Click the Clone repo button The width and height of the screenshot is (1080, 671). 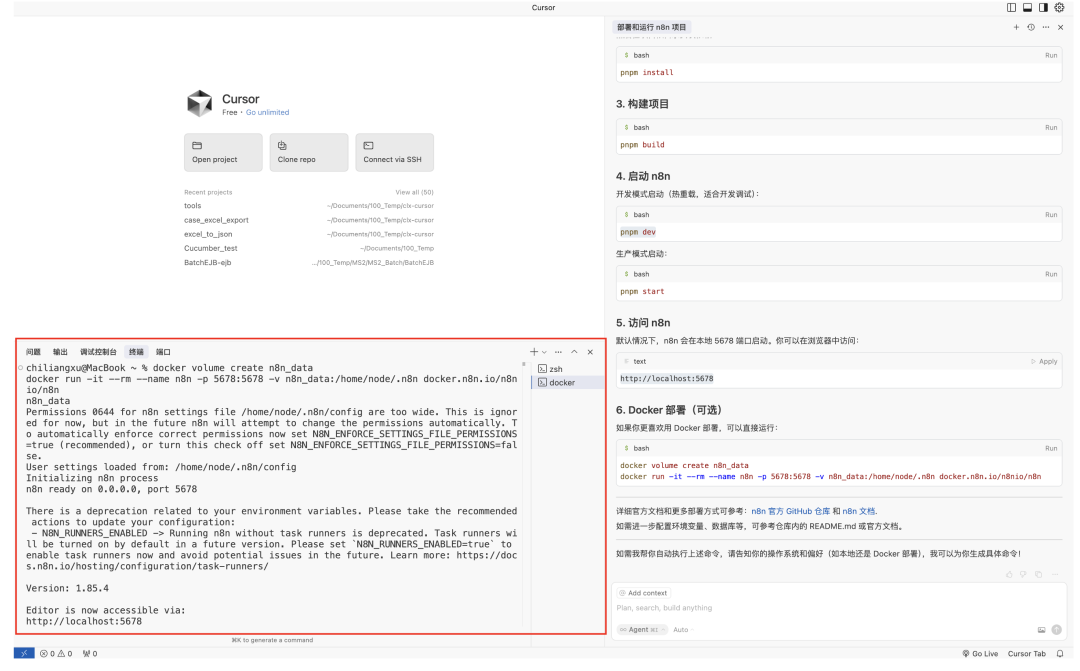[309, 152]
